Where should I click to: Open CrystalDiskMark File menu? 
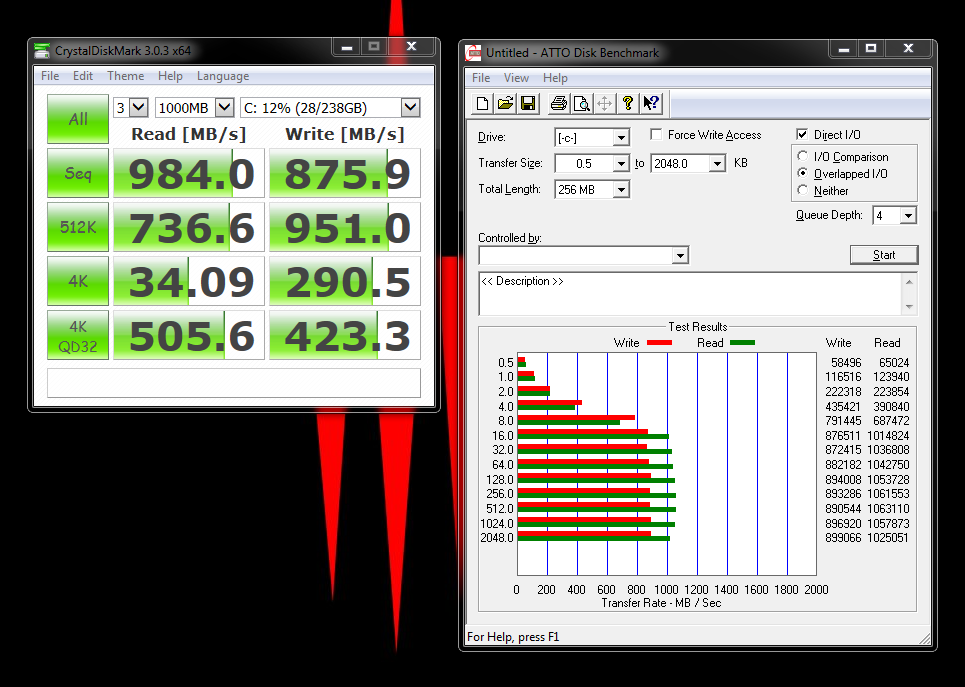50,76
